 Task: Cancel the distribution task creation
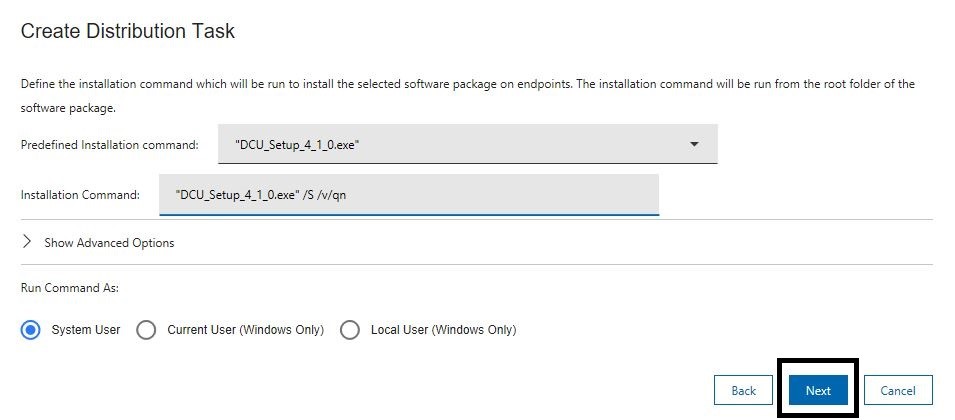[x=897, y=390]
